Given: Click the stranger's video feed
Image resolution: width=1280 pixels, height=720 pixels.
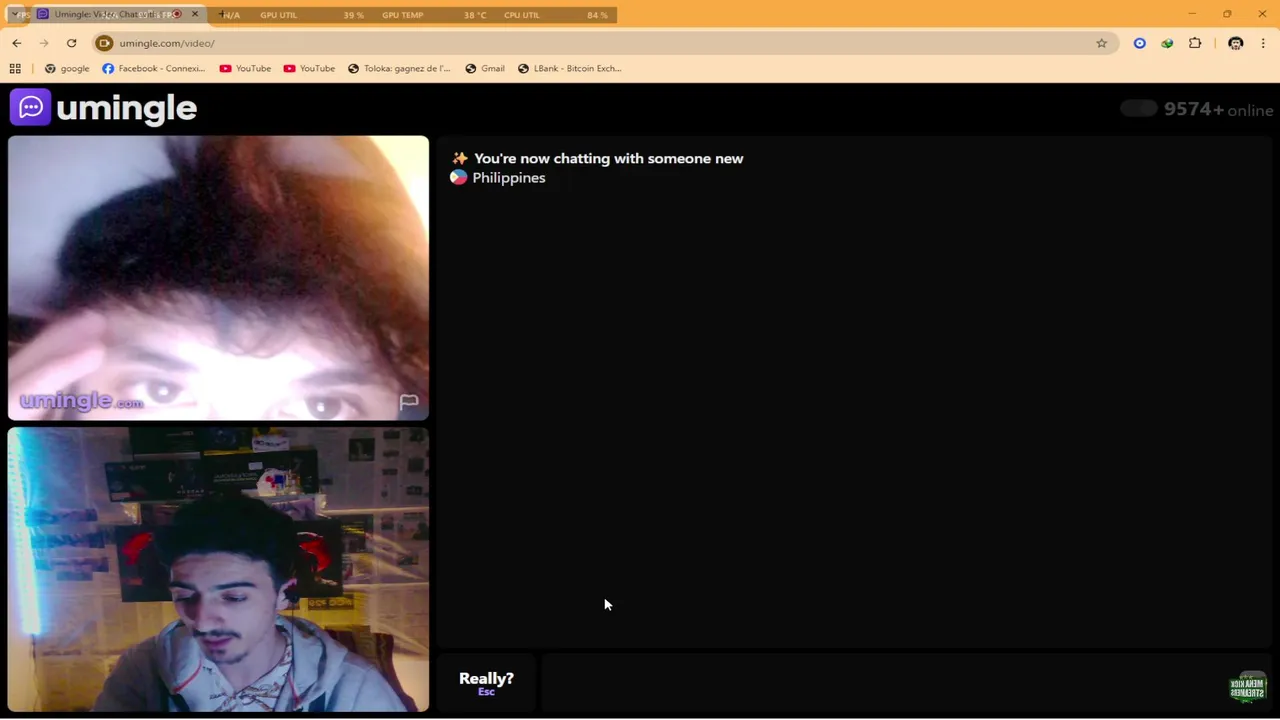Looking at the screenshot, I should click(x=218, y=278).
